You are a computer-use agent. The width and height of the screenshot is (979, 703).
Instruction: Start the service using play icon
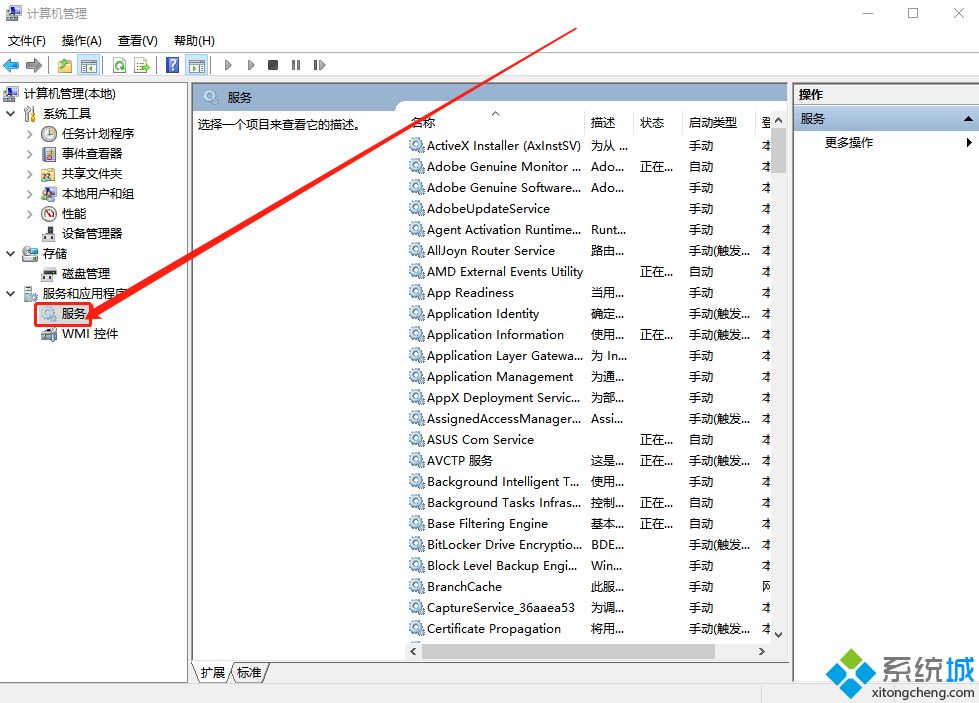[228, 65]
